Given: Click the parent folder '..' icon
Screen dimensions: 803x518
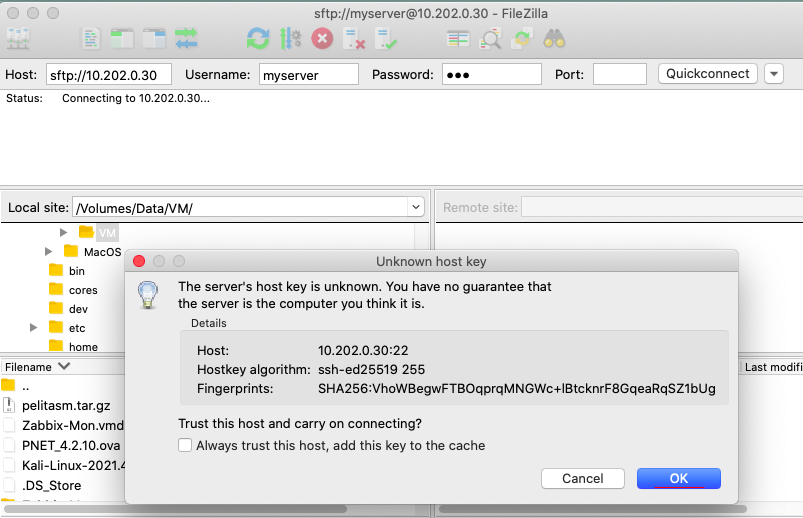Looking at the screenshot, I should (x=8, y=384).
